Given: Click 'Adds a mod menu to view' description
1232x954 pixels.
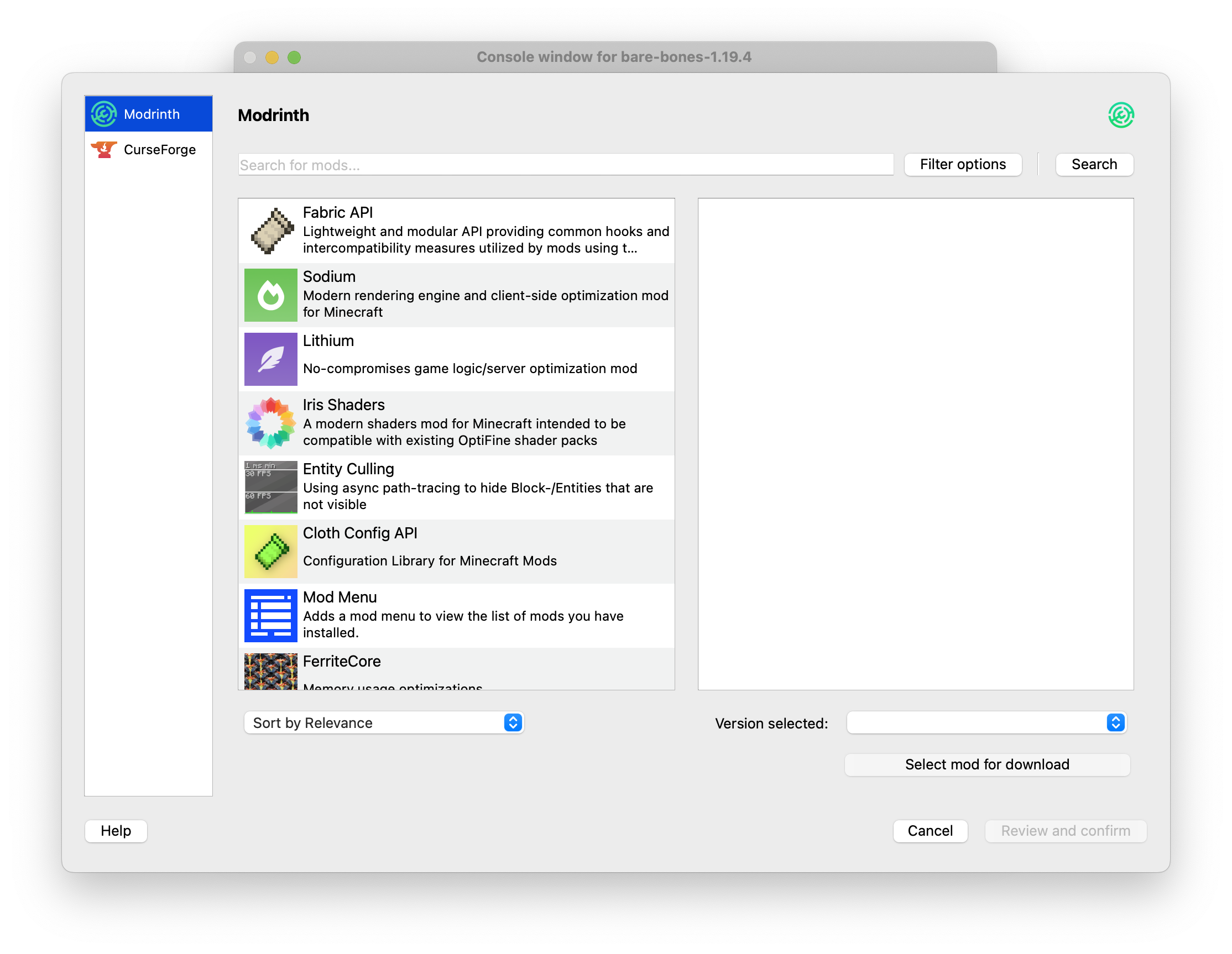Looking at the screenshot, I should point(463,625).
